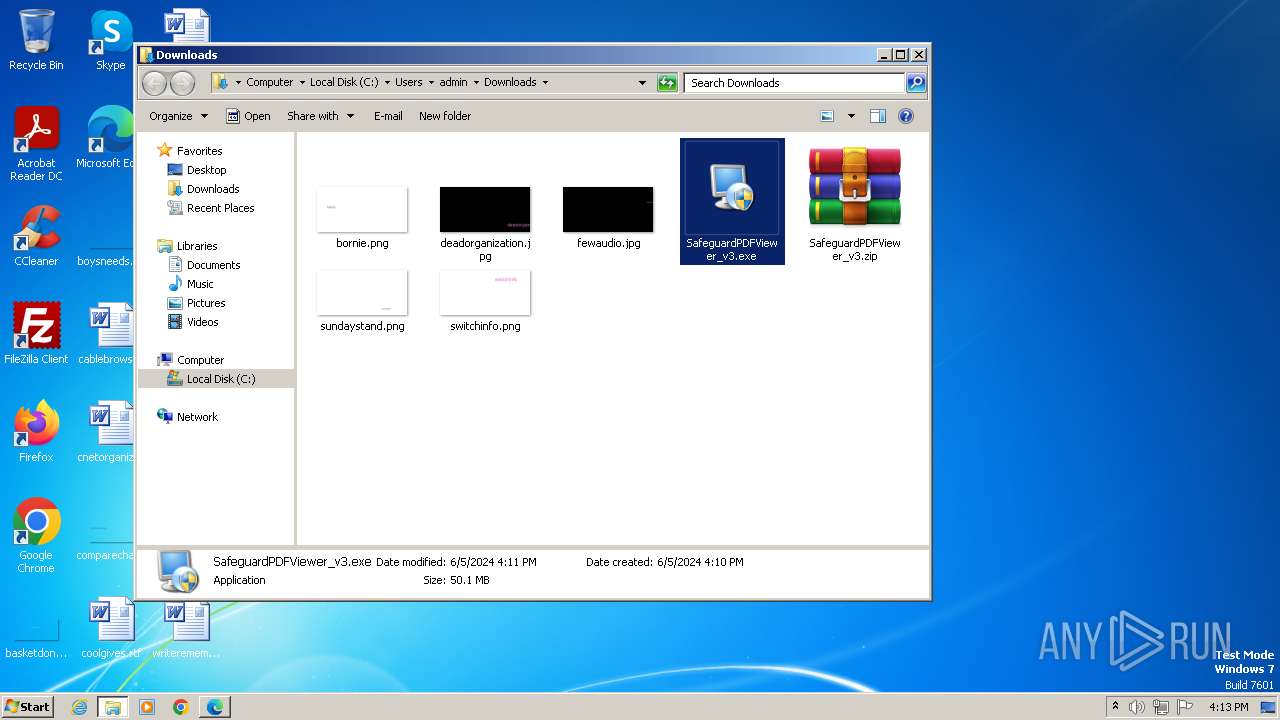Open Chrome from the taskbar
This screenshot has height=720, width=1280.
pos(181,707)
